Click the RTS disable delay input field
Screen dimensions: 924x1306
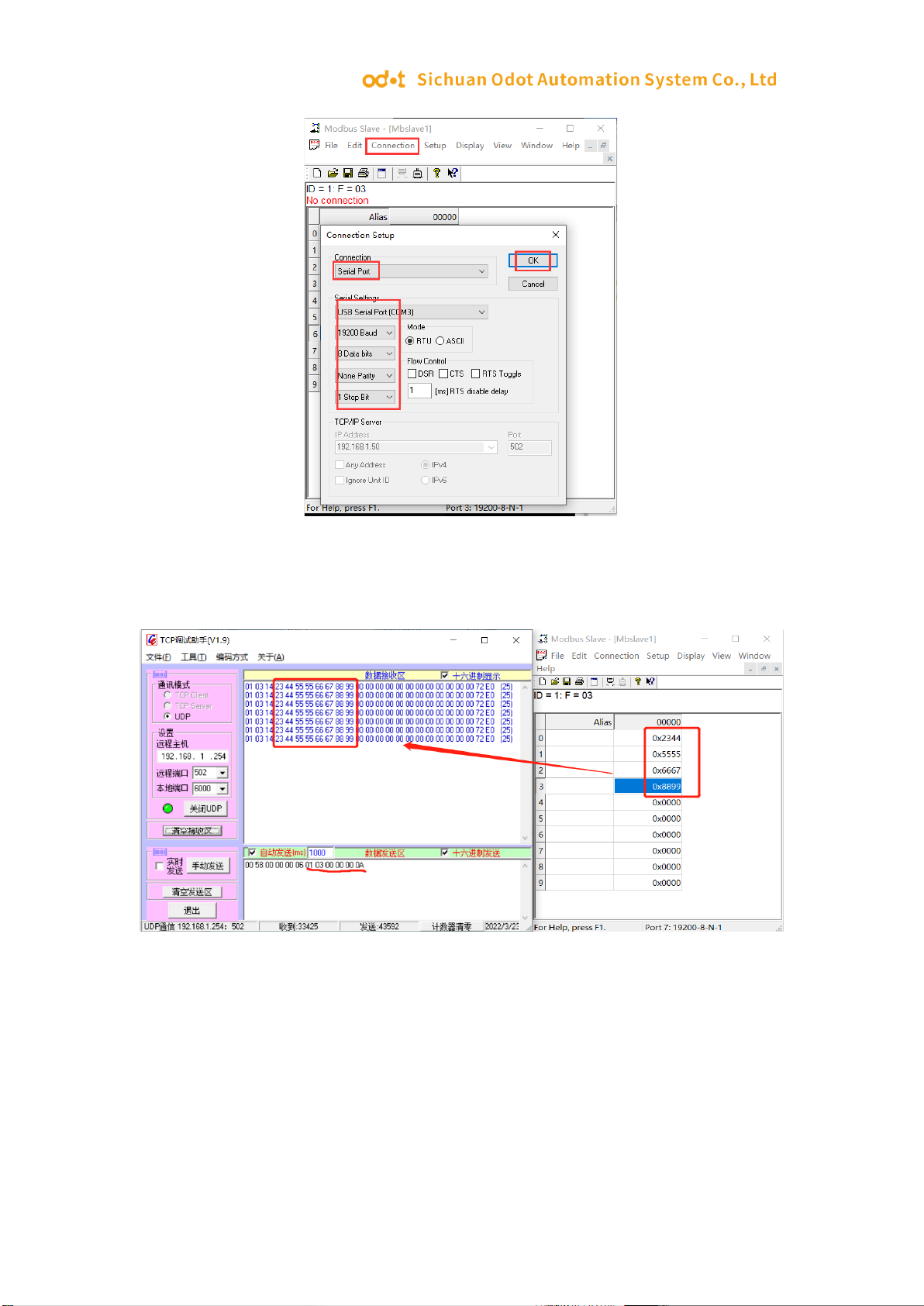(419, 391)
